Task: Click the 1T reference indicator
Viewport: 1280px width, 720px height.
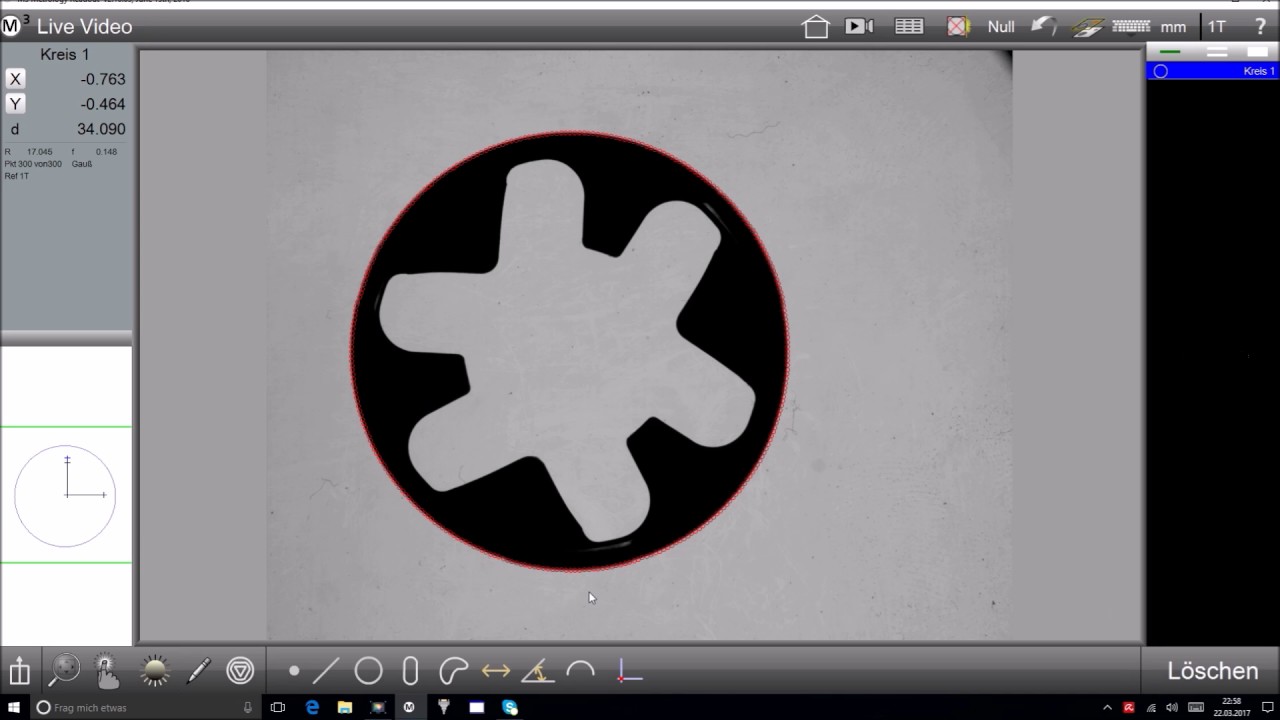Action: [x=1217, y=27]
